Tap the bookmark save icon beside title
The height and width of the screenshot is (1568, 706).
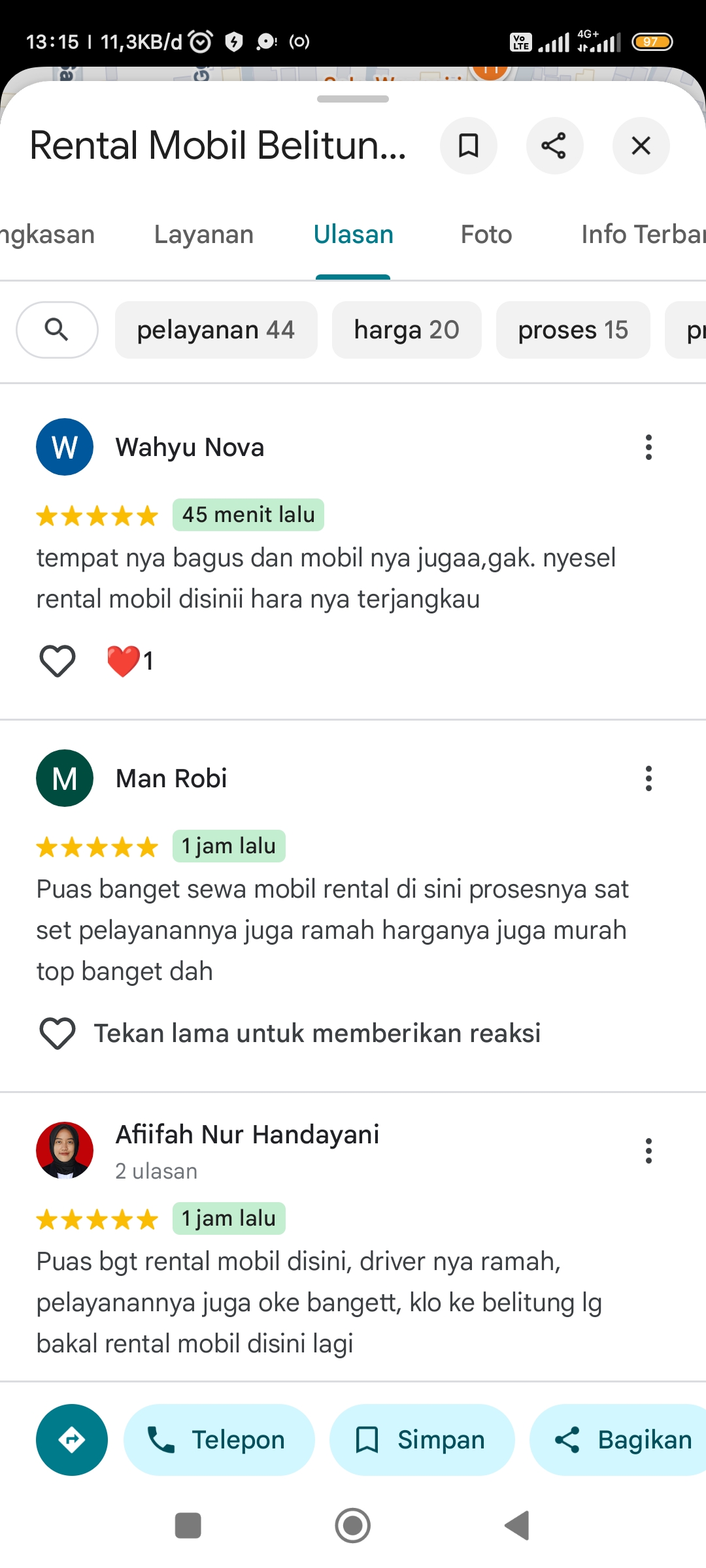tap(468, 146)
